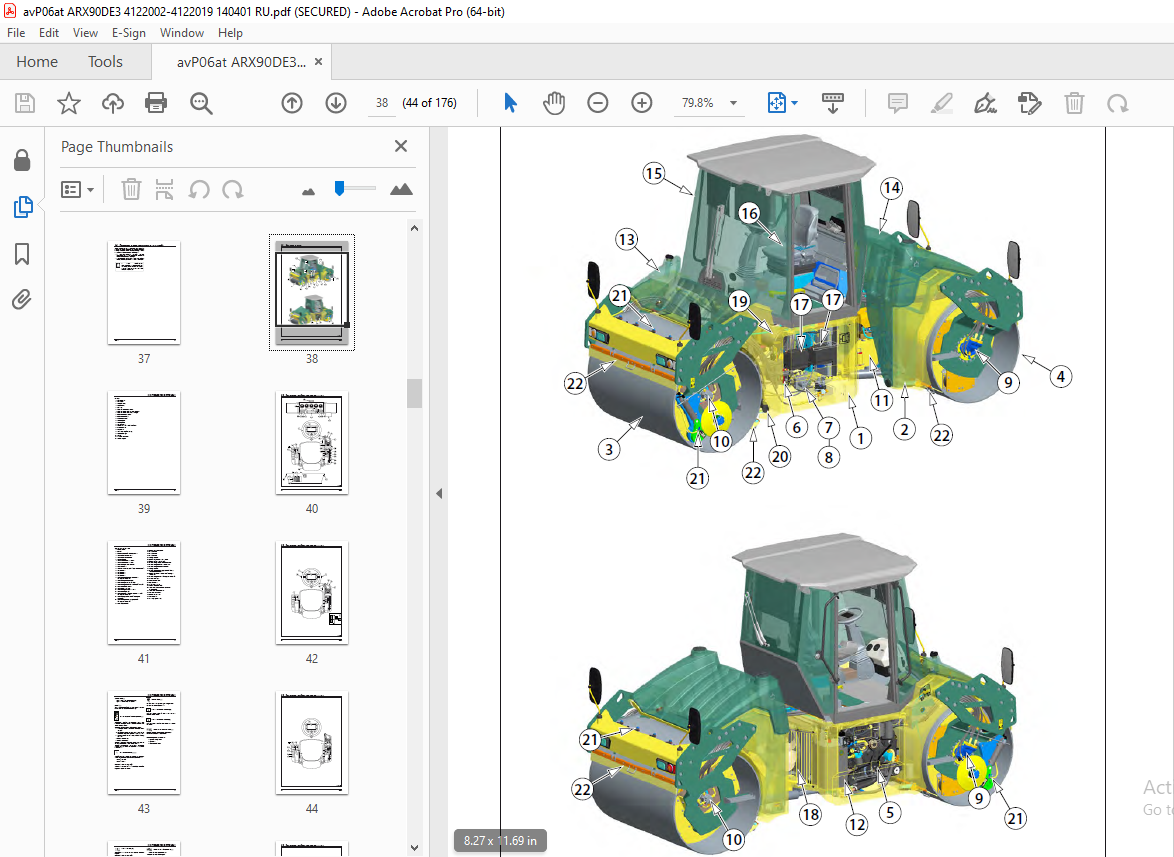Open the Edit menu
The width and height of the screenshot is (1174, 857).
(49, 33)
